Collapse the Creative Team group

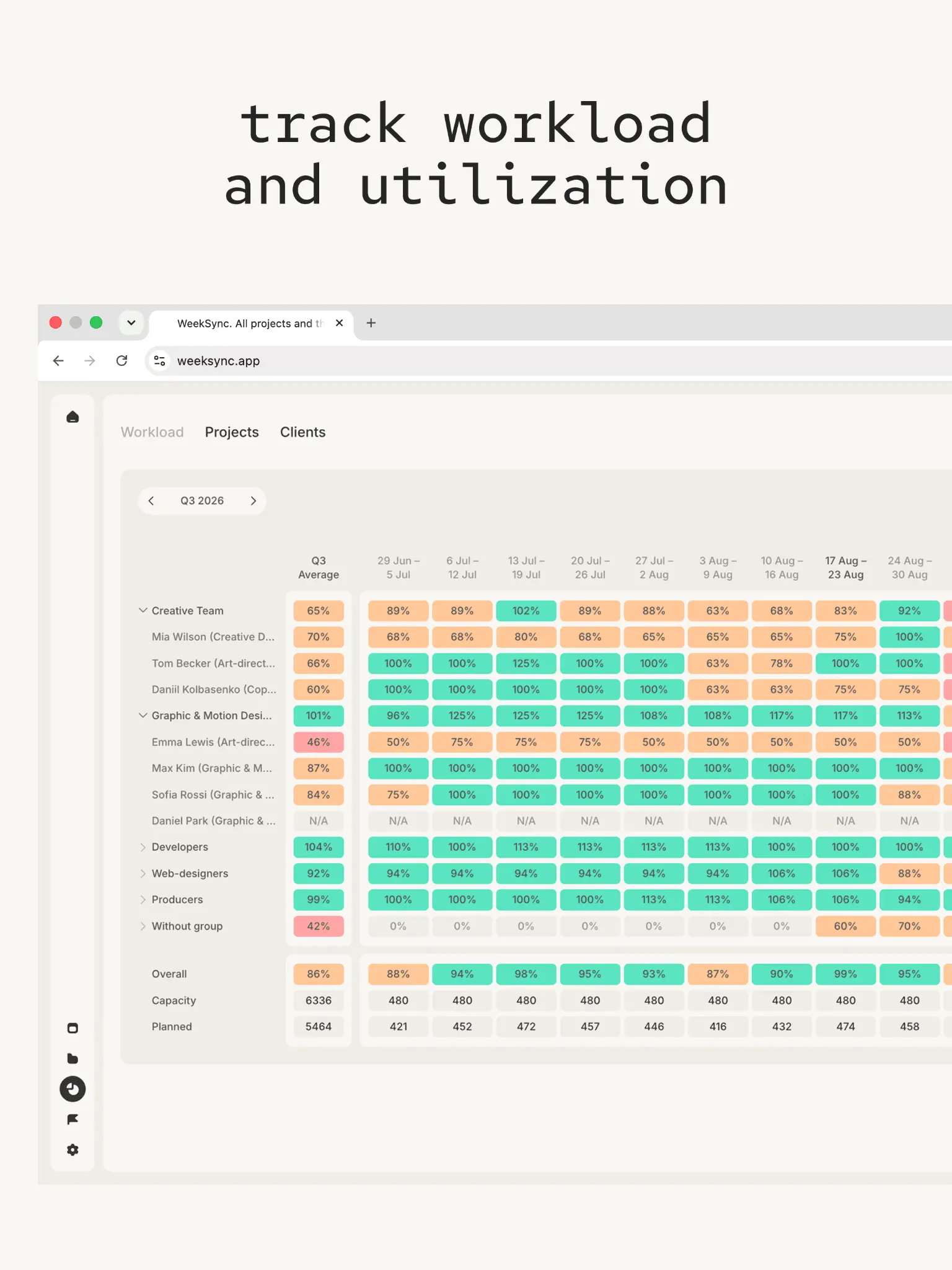(143, 611)
